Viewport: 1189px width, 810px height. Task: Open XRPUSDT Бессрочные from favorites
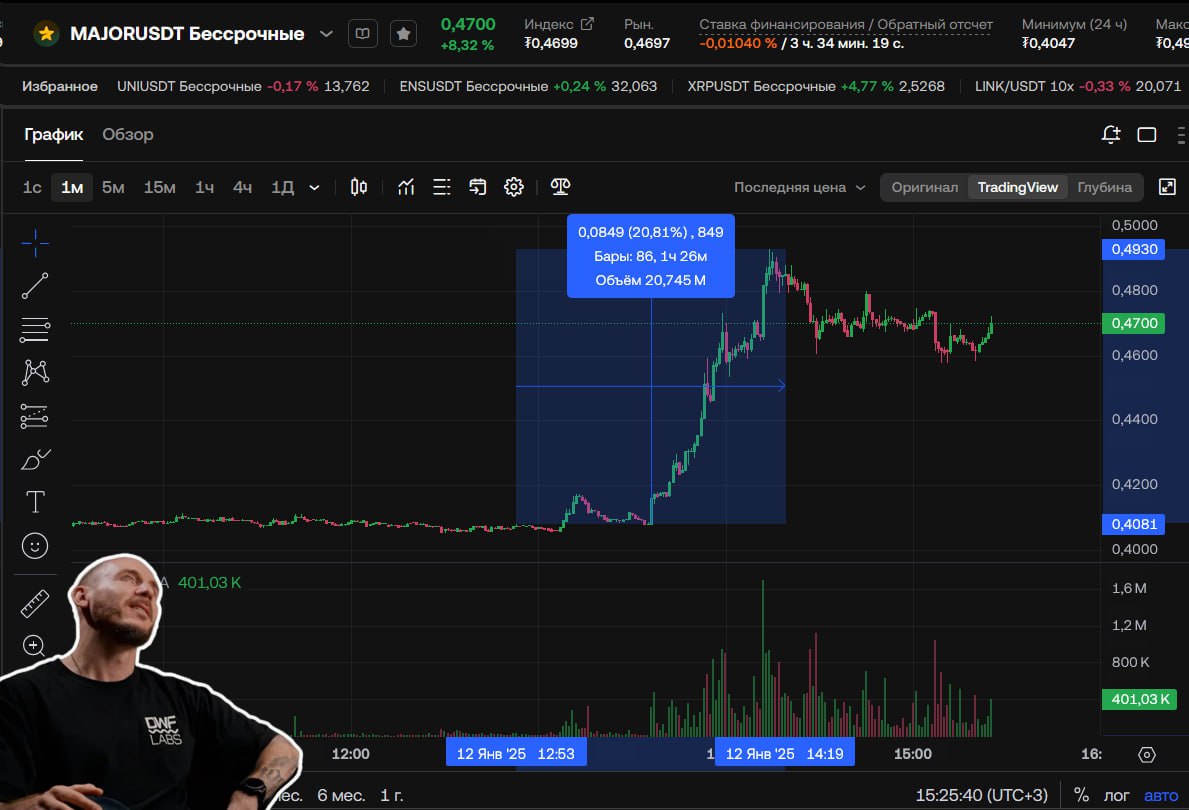click(816, 86)
